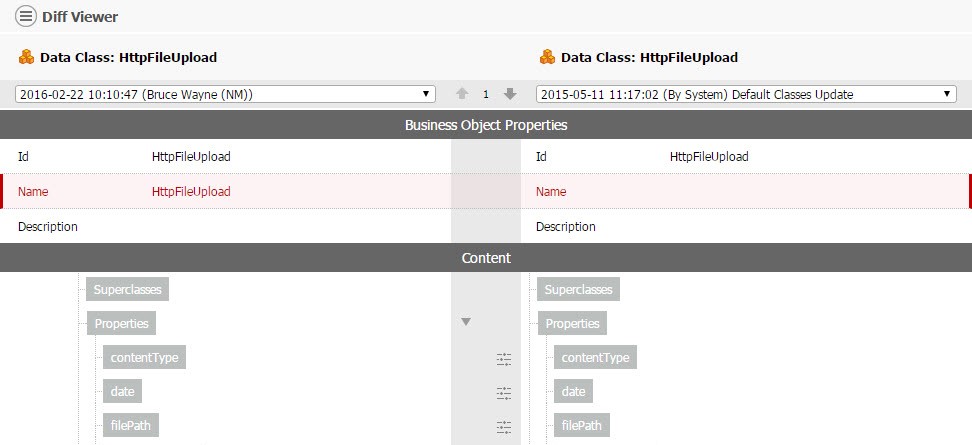Click the diff icon beside date
Screen dimensions: 972x445
click(x=504, y=393)
